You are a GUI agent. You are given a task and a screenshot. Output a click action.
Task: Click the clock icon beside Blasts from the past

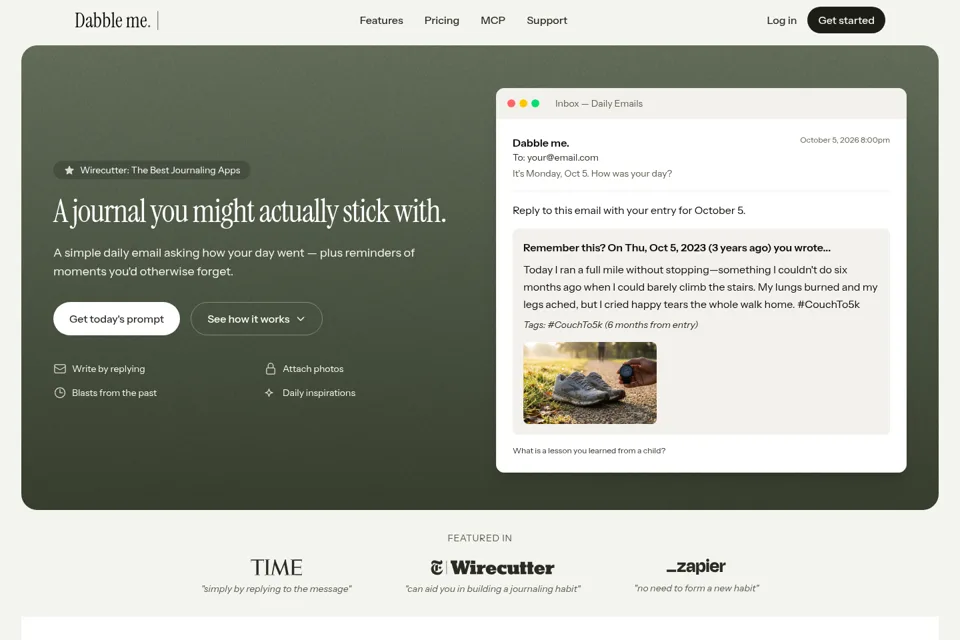60,393
